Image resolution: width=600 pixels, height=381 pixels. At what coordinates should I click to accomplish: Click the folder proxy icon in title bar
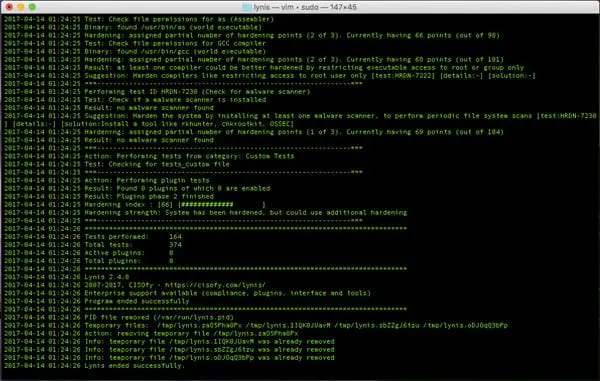coord(247,7)
